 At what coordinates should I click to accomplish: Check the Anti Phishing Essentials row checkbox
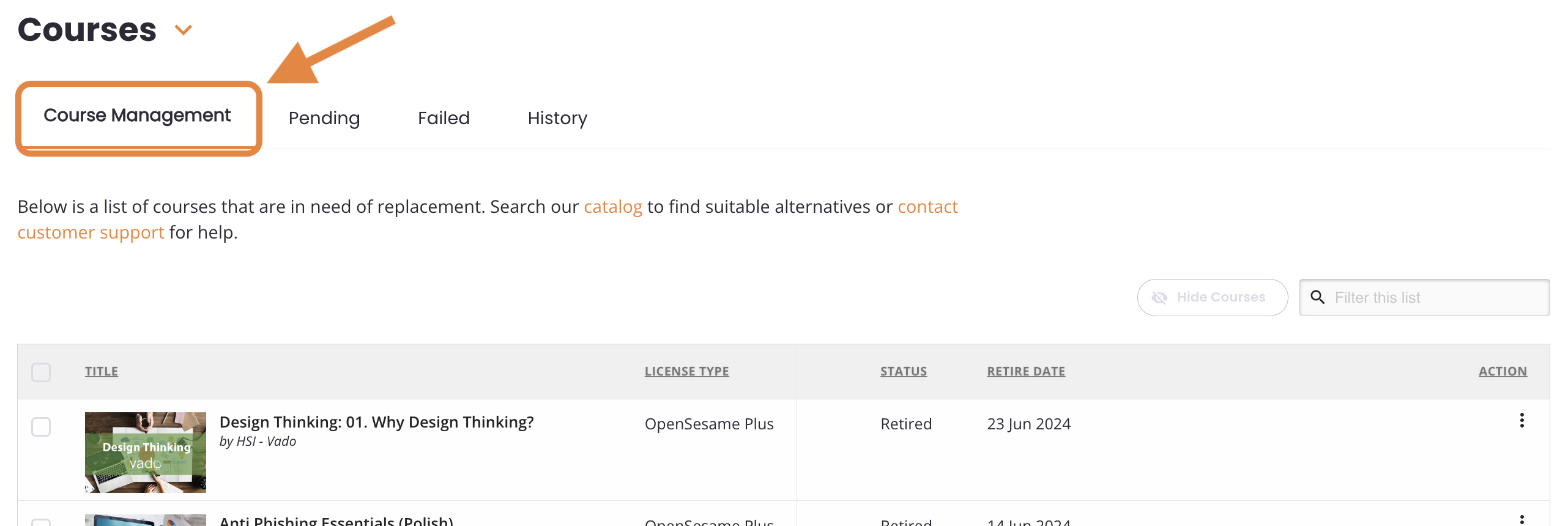41,522
